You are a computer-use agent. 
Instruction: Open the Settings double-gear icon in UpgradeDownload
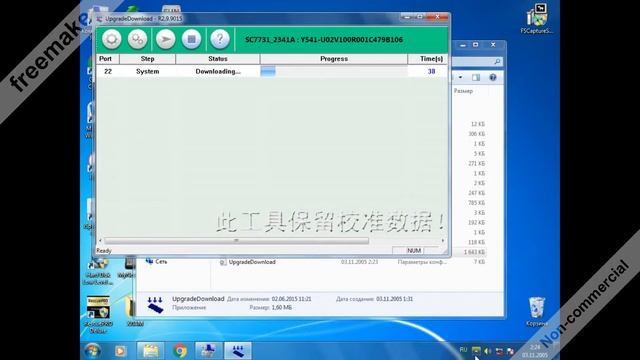click(137, 39)
